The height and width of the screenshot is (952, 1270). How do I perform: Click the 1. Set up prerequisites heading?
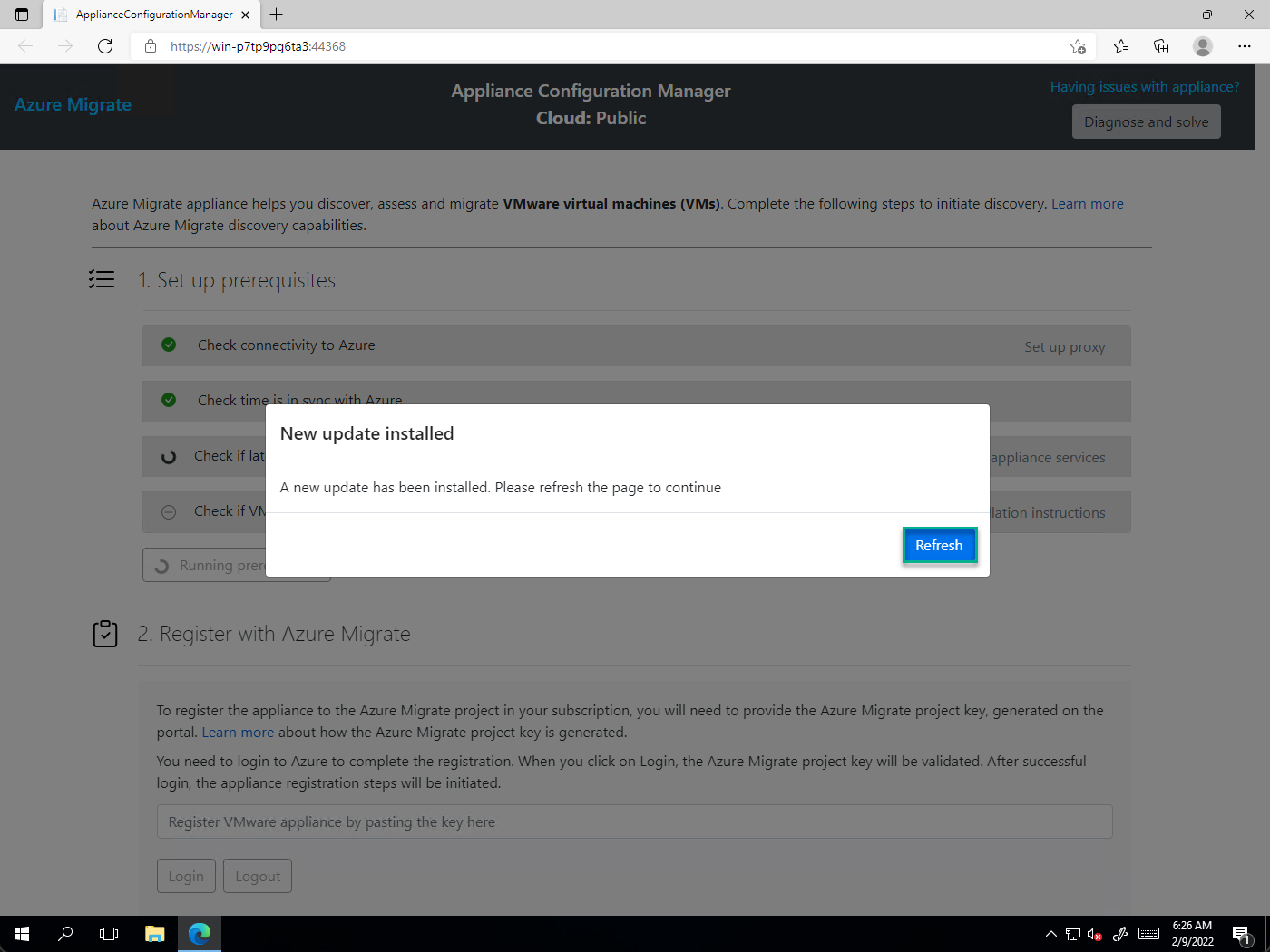tap(237, 280)
